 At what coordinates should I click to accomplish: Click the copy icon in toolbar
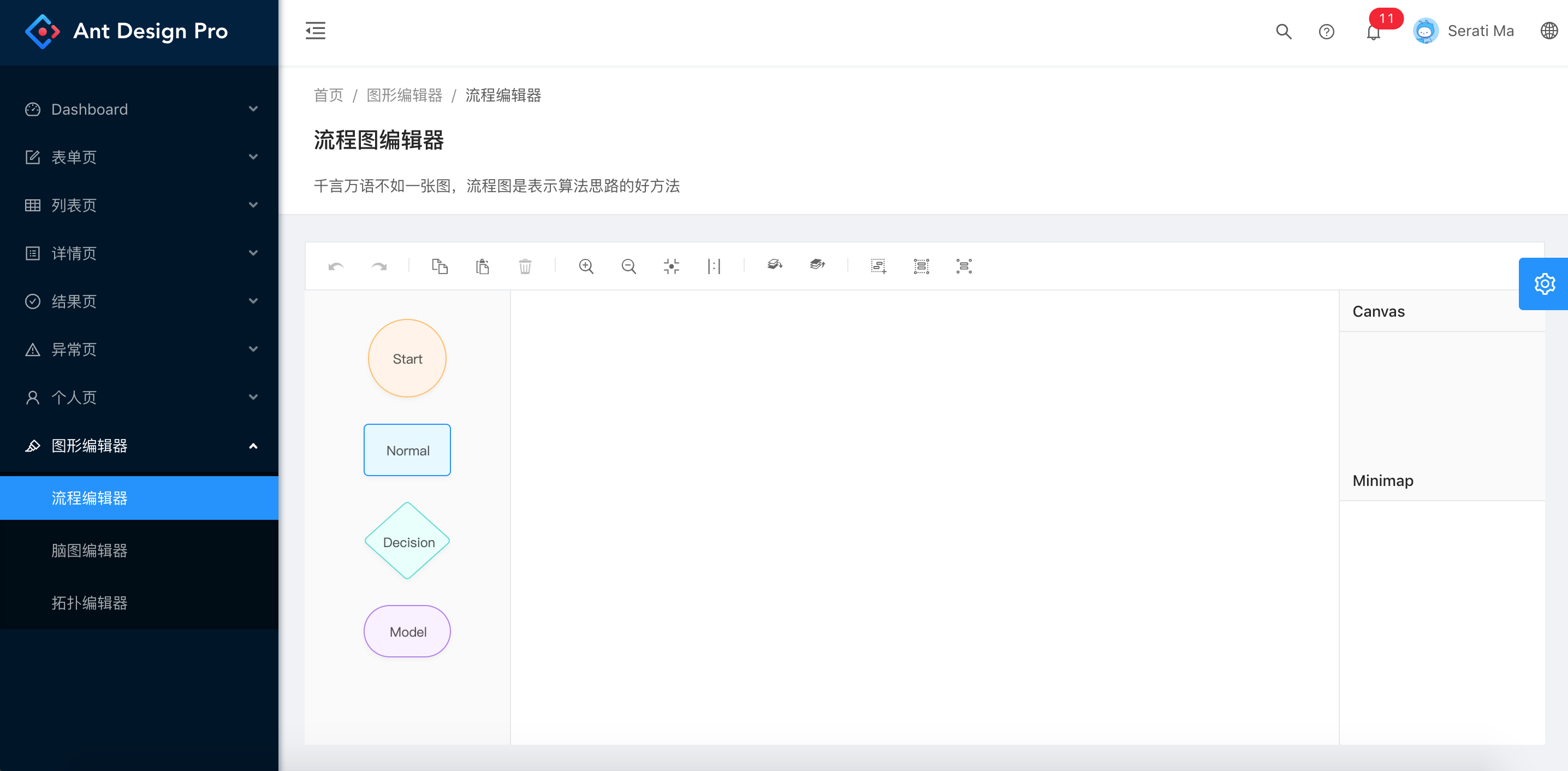tap(439, 266)
